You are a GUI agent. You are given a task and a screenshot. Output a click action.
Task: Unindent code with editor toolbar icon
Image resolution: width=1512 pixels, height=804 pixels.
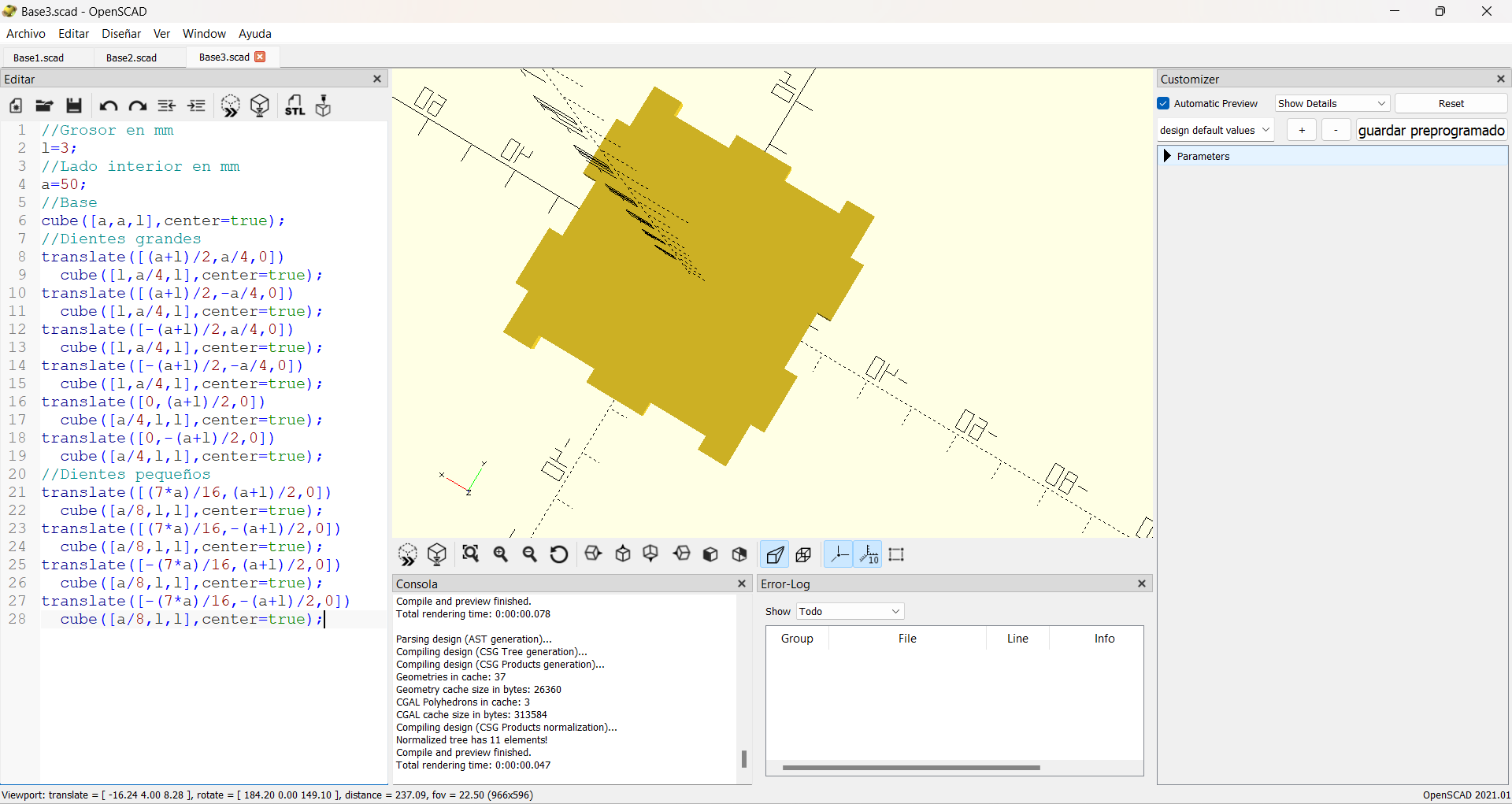coord(167,106)
